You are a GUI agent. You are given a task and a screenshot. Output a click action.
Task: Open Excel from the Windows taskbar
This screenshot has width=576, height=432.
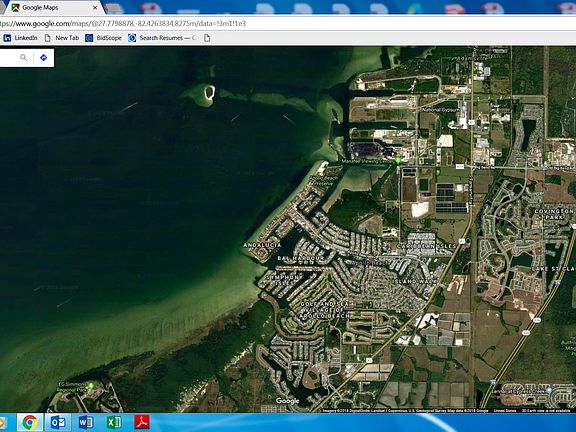coord(114,422)
